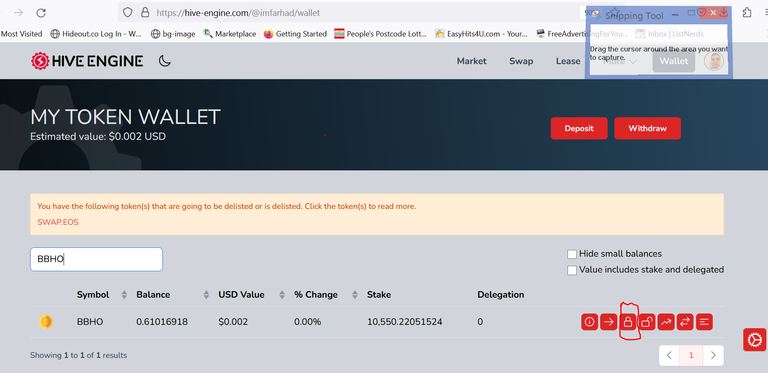
Task: Open bg-image bookmark
Action: [x=173, y=34]
